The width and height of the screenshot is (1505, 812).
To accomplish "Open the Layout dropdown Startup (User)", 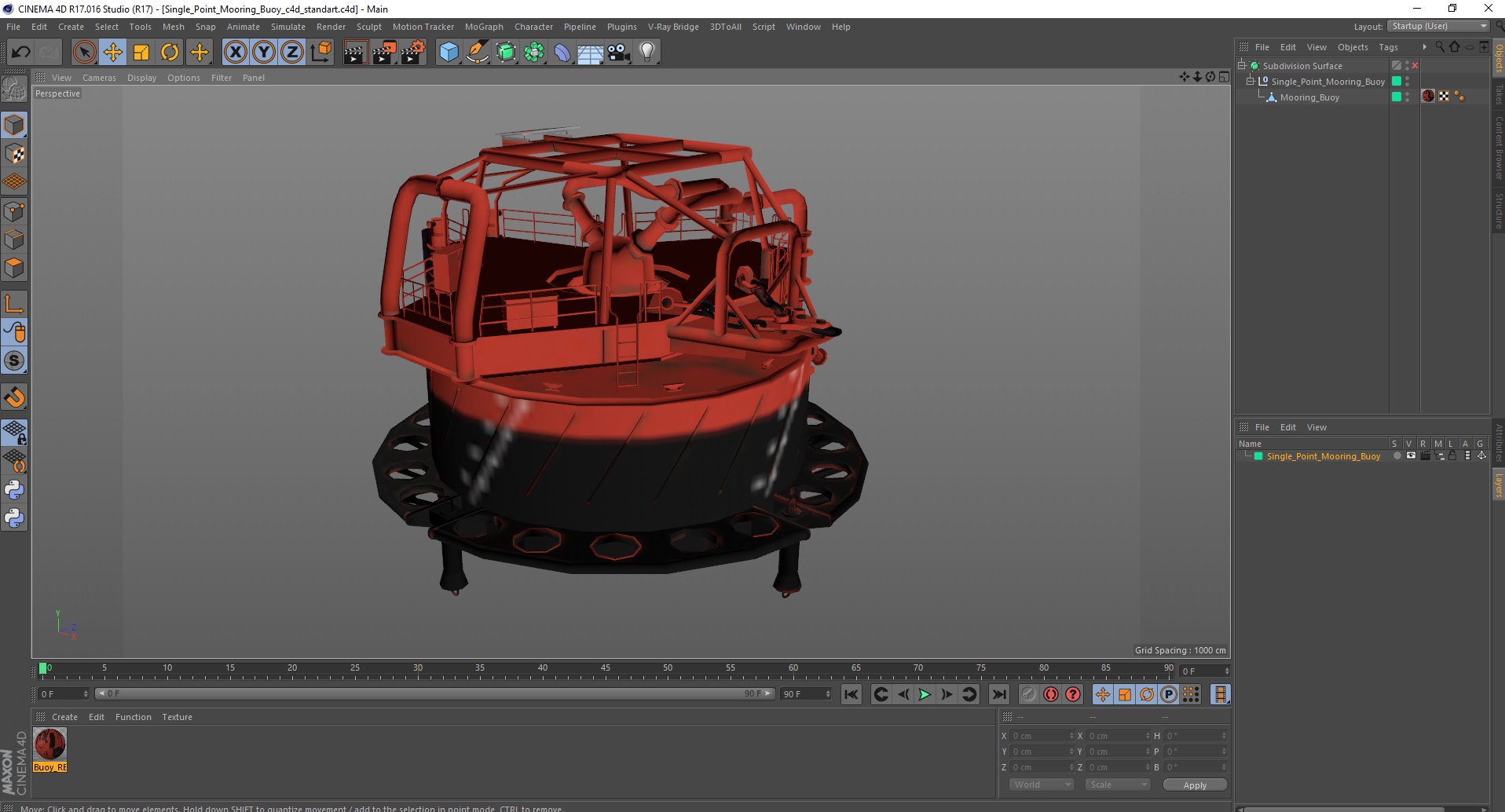I will pos(1440,26).
